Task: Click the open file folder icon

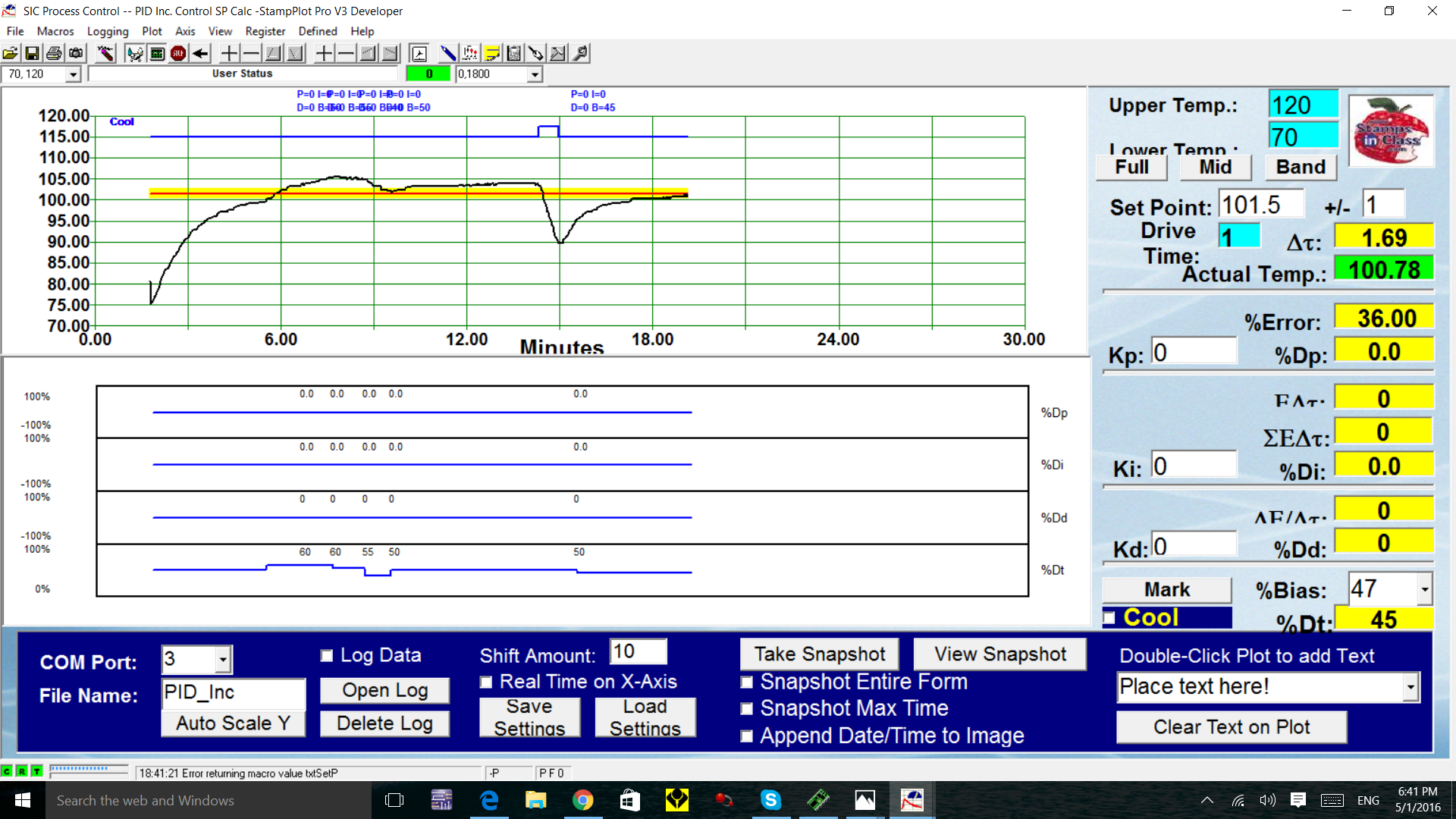Action: [x=11, y=53]
